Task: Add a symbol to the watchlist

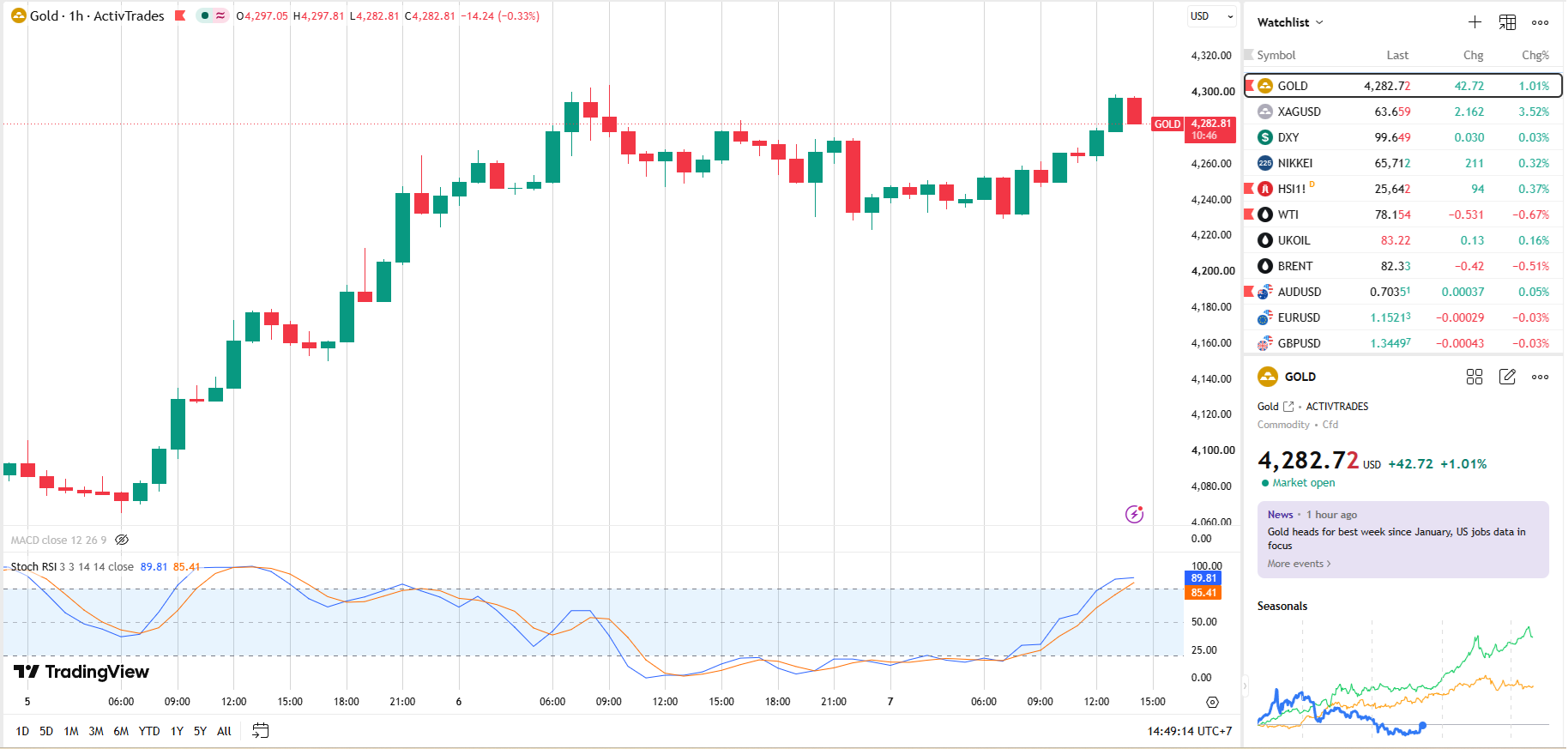Action: point(1475,22)
